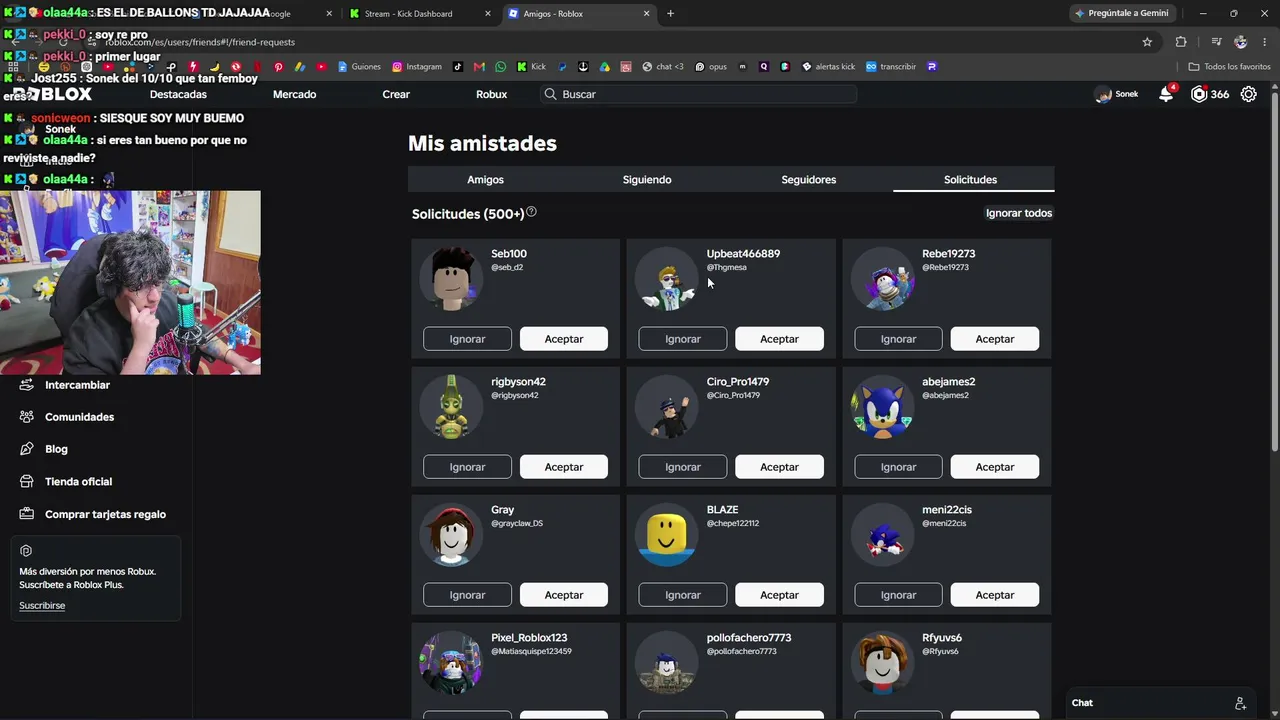Image resolution: width=1280 pixels, height=720 pixels.
Task: Ignore the friend request from BLAZE
Action: (x=683, y=595)
